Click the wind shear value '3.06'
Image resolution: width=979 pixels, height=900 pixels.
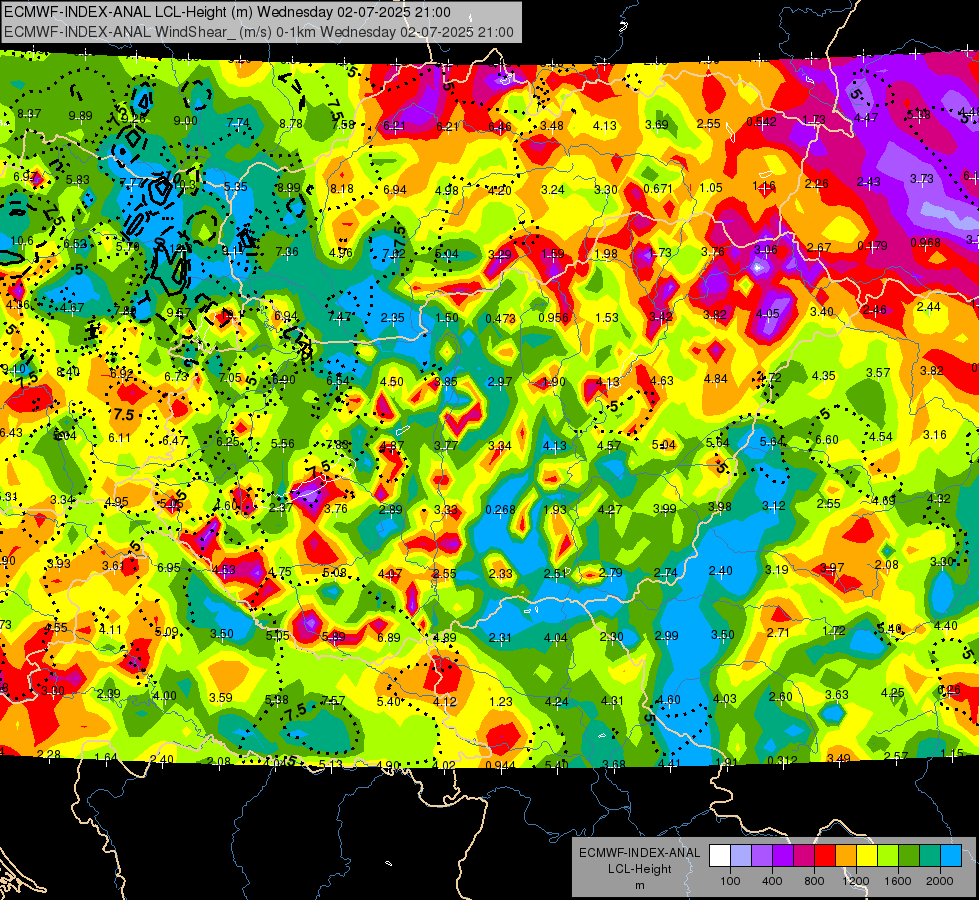[x=765, y=250]
